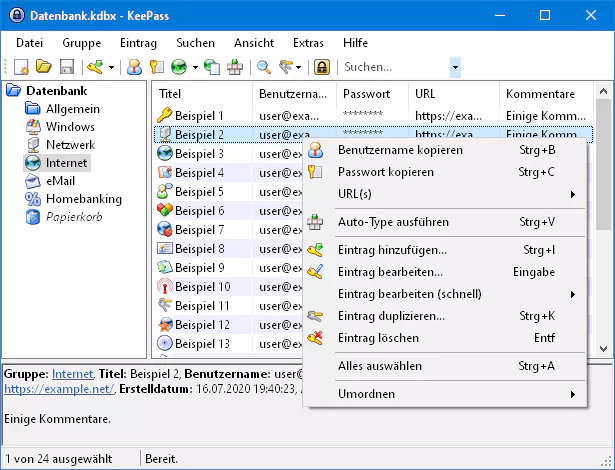This screenshot has height=470, width=615.
Task: Click the Copy username toolbar icon
Action: tap(135, 67)
